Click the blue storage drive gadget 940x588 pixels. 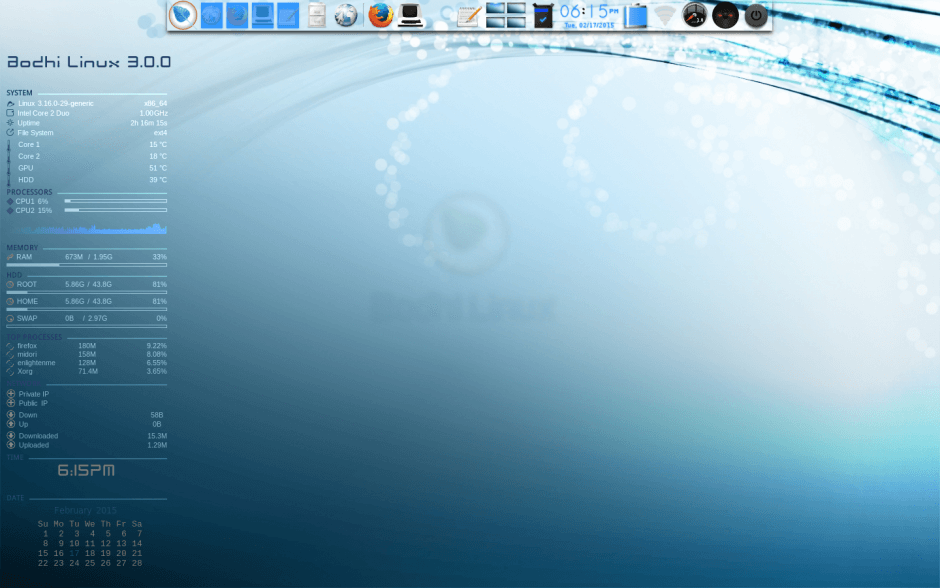pos(634,16)
